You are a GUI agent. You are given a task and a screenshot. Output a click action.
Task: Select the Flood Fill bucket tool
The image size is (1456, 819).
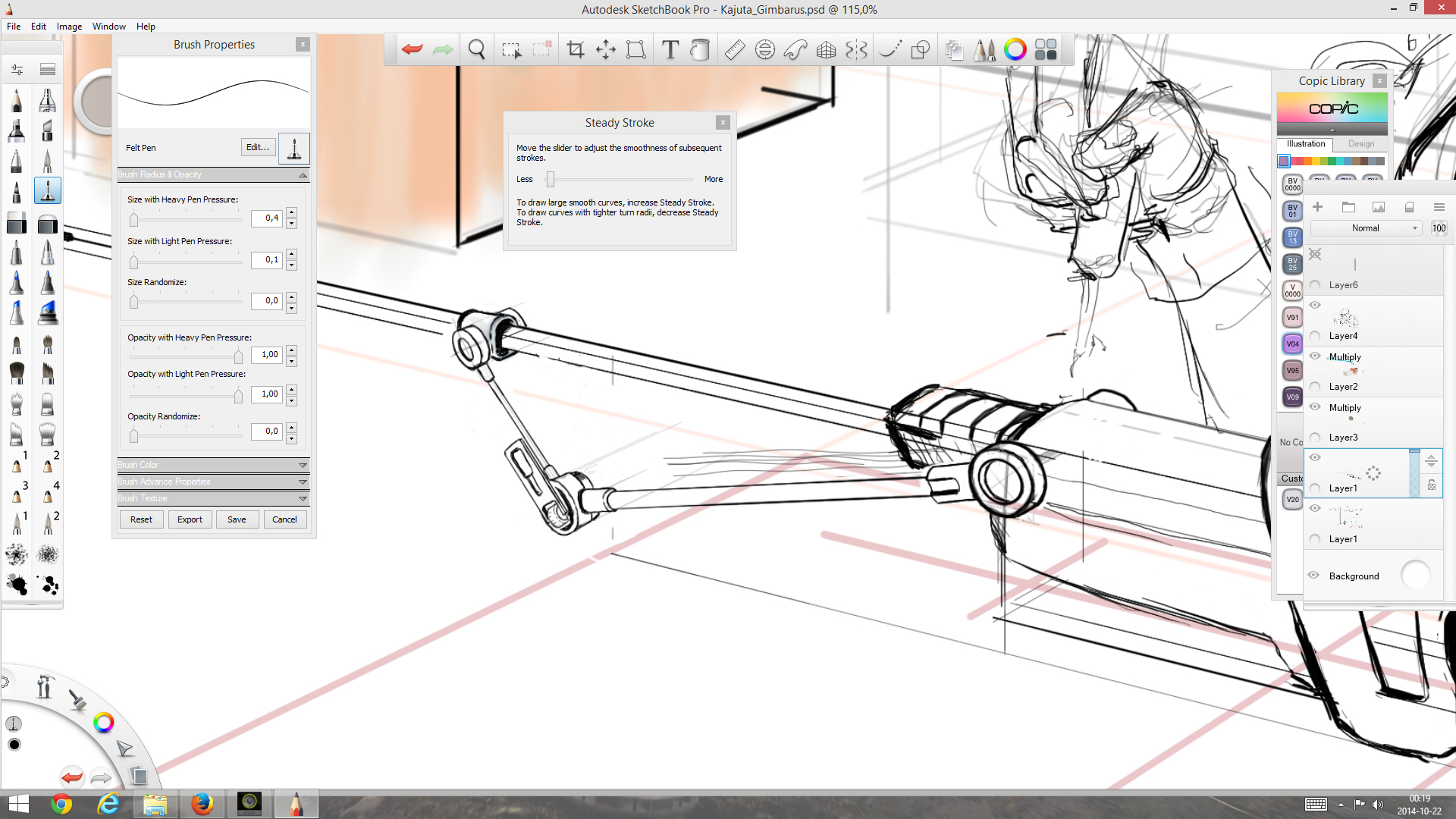(700, 50)
